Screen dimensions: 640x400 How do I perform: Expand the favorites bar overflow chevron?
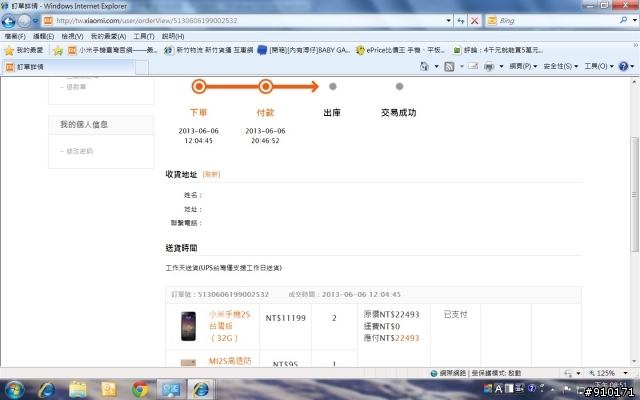[636, 45]
